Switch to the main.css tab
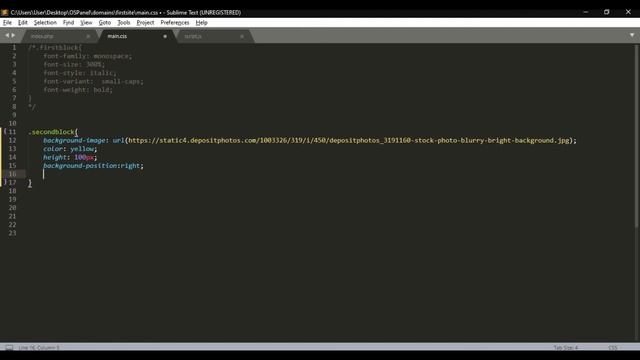Viewport: 640px width, 360px height. point(117,36)
